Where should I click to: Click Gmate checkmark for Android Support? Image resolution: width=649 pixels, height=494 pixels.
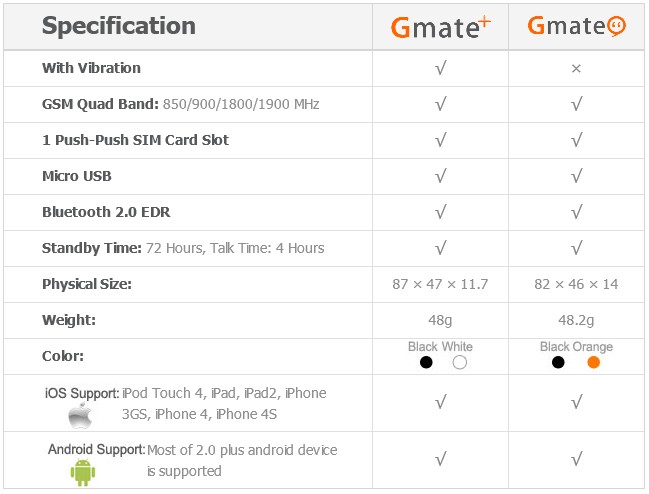click(577, 459)
